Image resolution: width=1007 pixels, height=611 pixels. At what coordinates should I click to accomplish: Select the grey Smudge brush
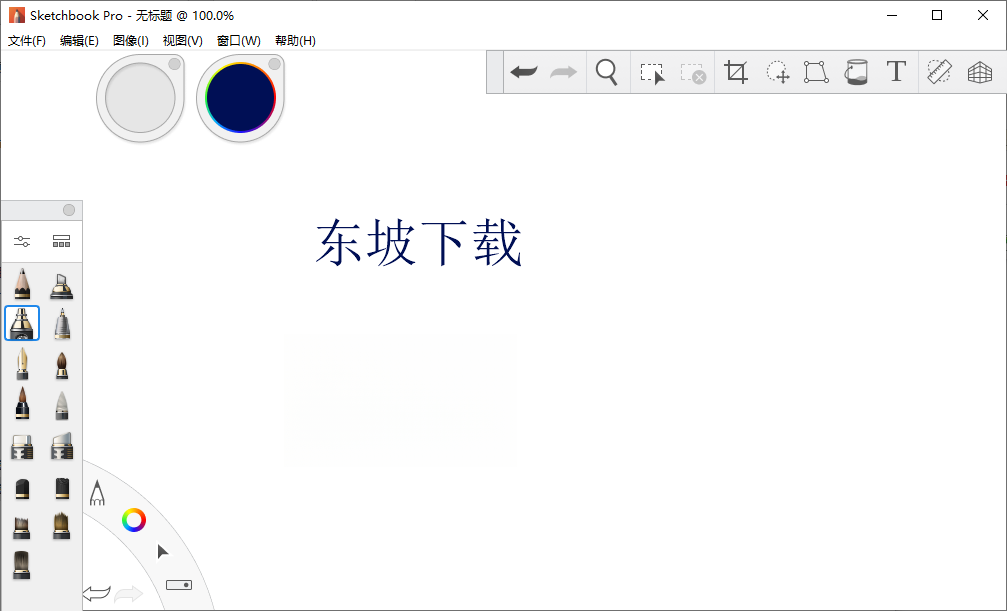tap(62, 405)
